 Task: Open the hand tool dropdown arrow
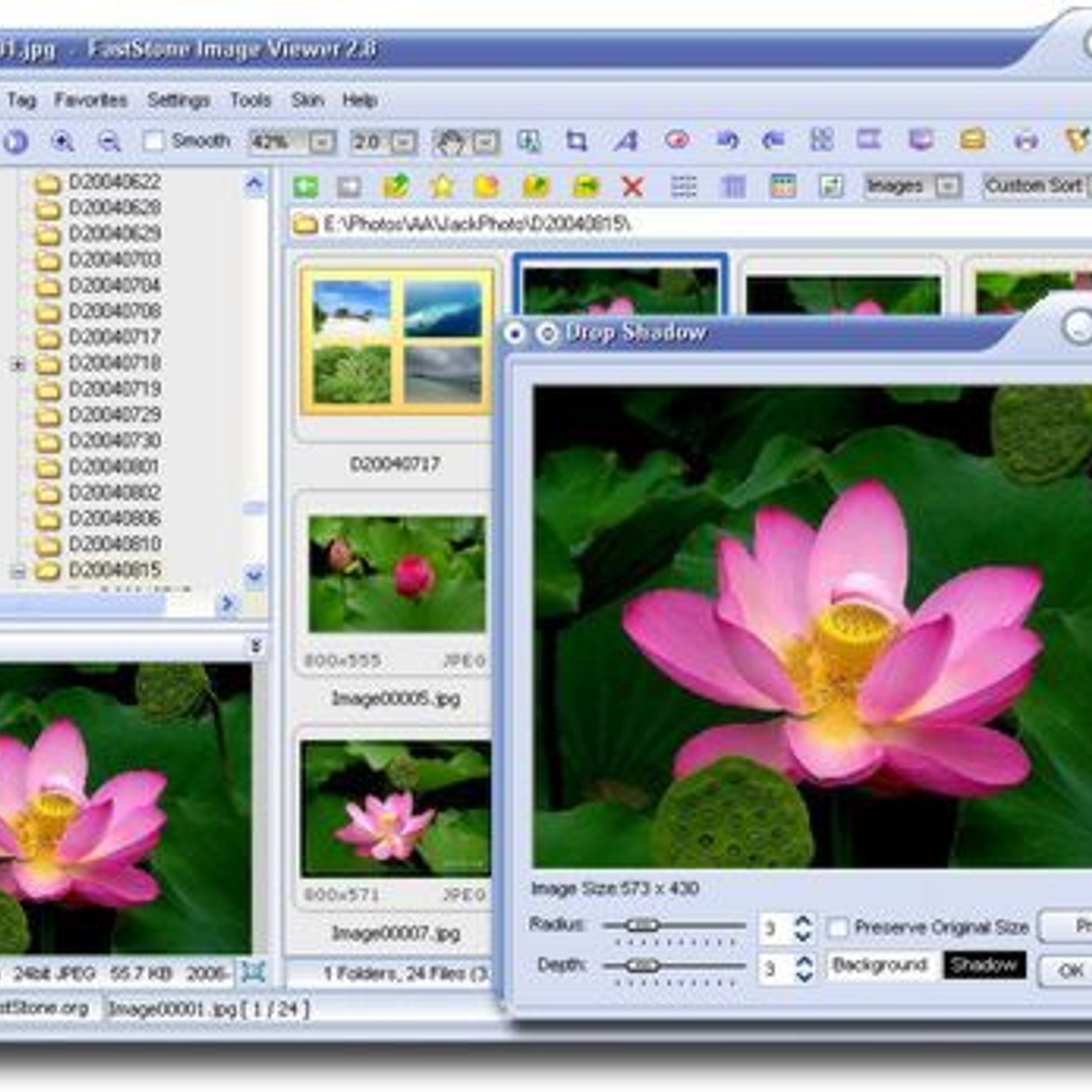pos(486,142)
